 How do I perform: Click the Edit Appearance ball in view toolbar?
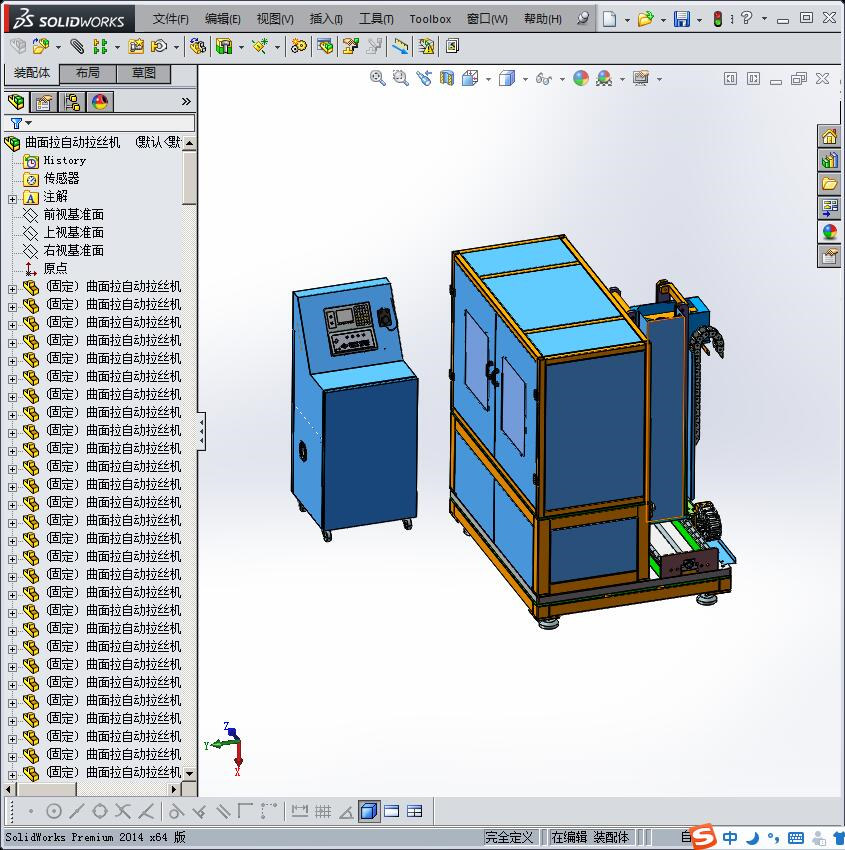pyautogui.click(x=581, y=78)
